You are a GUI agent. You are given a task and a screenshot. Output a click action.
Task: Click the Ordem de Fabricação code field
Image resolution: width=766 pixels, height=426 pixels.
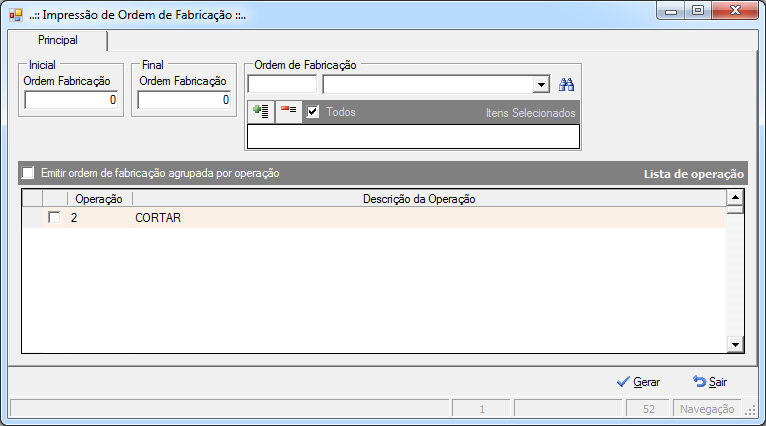(x=282, y=85)
